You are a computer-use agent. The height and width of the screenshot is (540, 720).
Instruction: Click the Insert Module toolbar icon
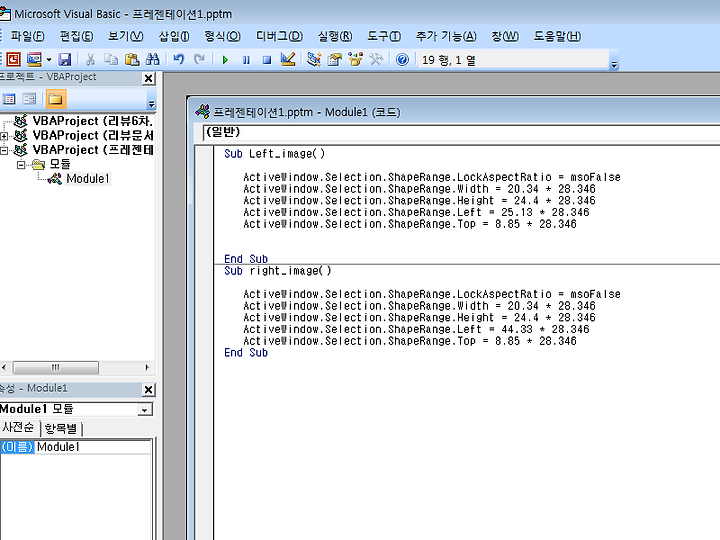coord(34,59)
